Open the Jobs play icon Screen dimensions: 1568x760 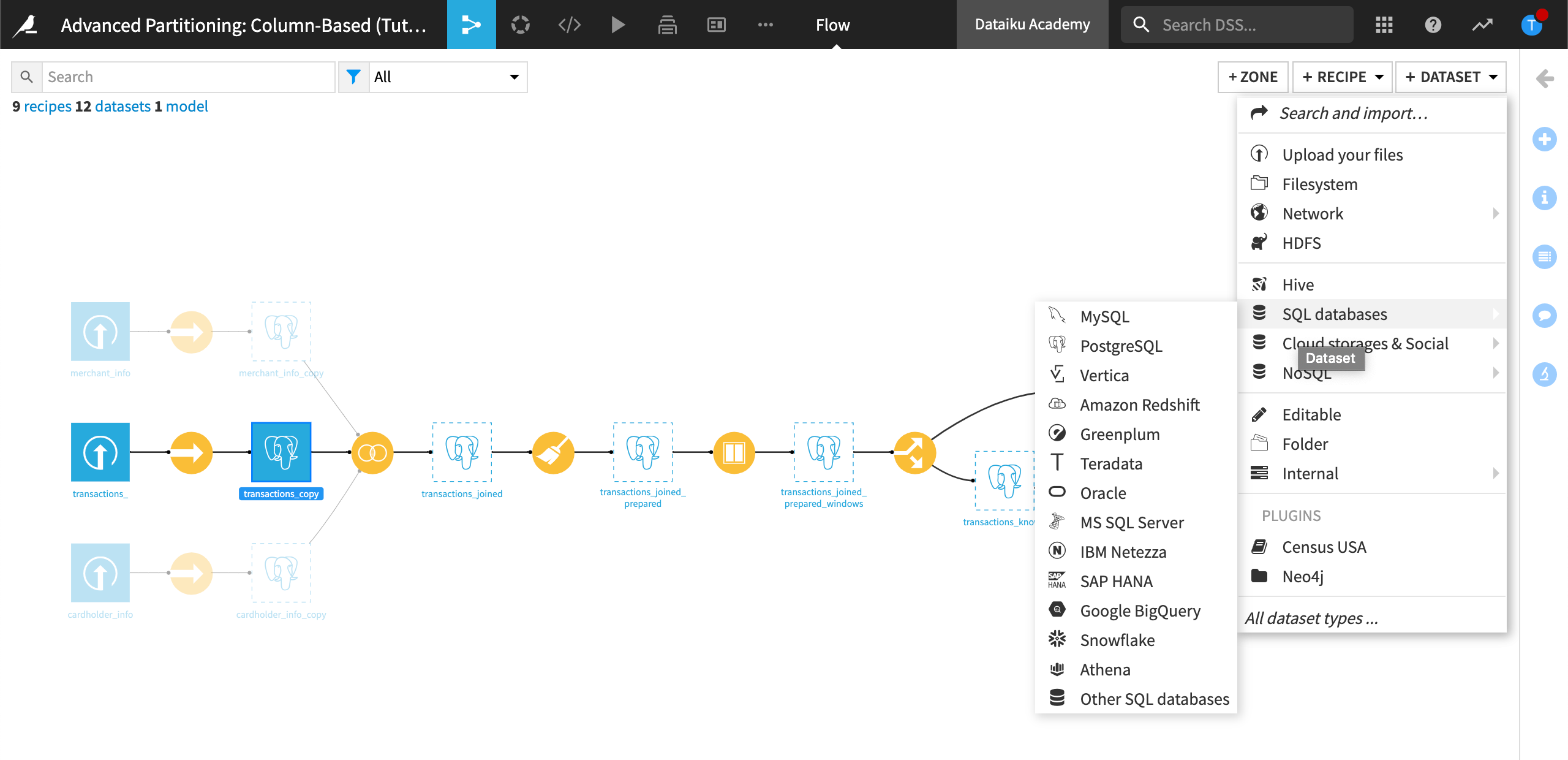(x=618, y=25)
